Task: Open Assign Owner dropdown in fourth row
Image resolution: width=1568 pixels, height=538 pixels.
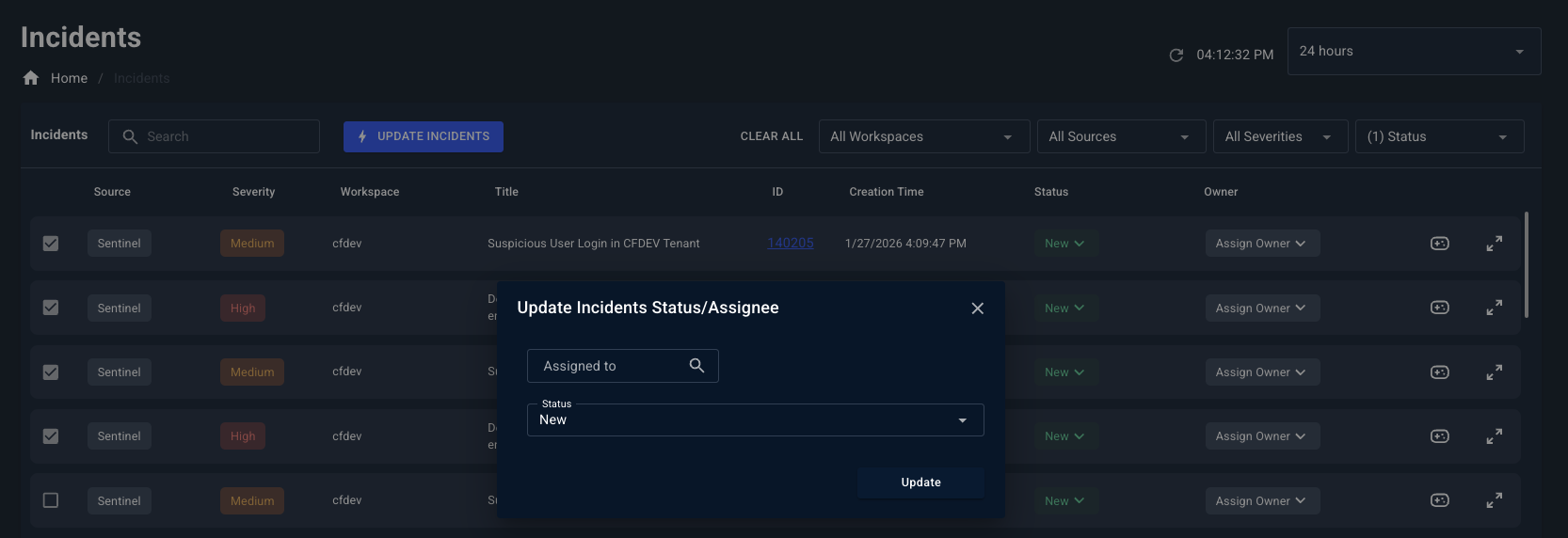Action: [x=1262, y=436]
